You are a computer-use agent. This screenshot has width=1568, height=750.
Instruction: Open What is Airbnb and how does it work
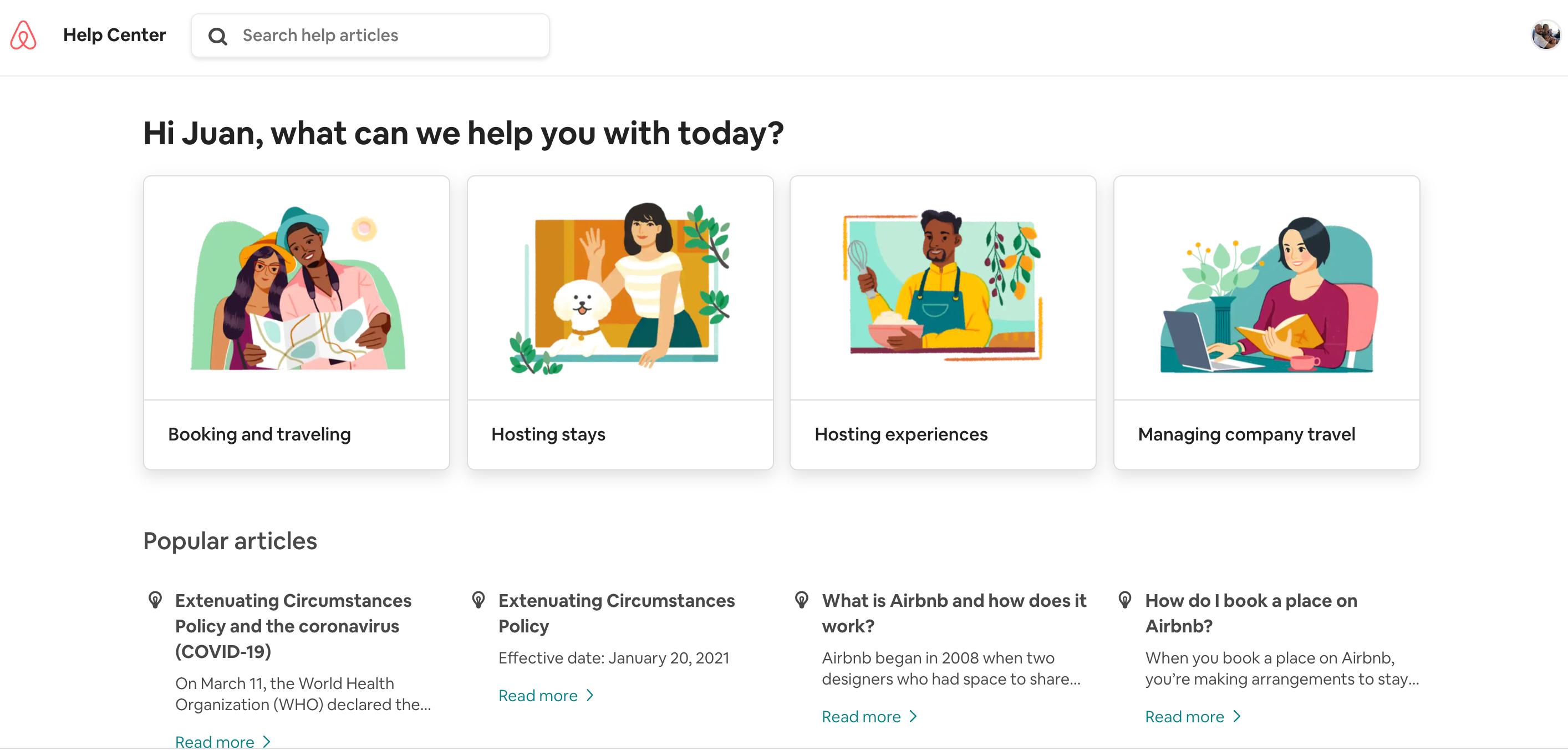pyautogui.click(x=954, y=613)
